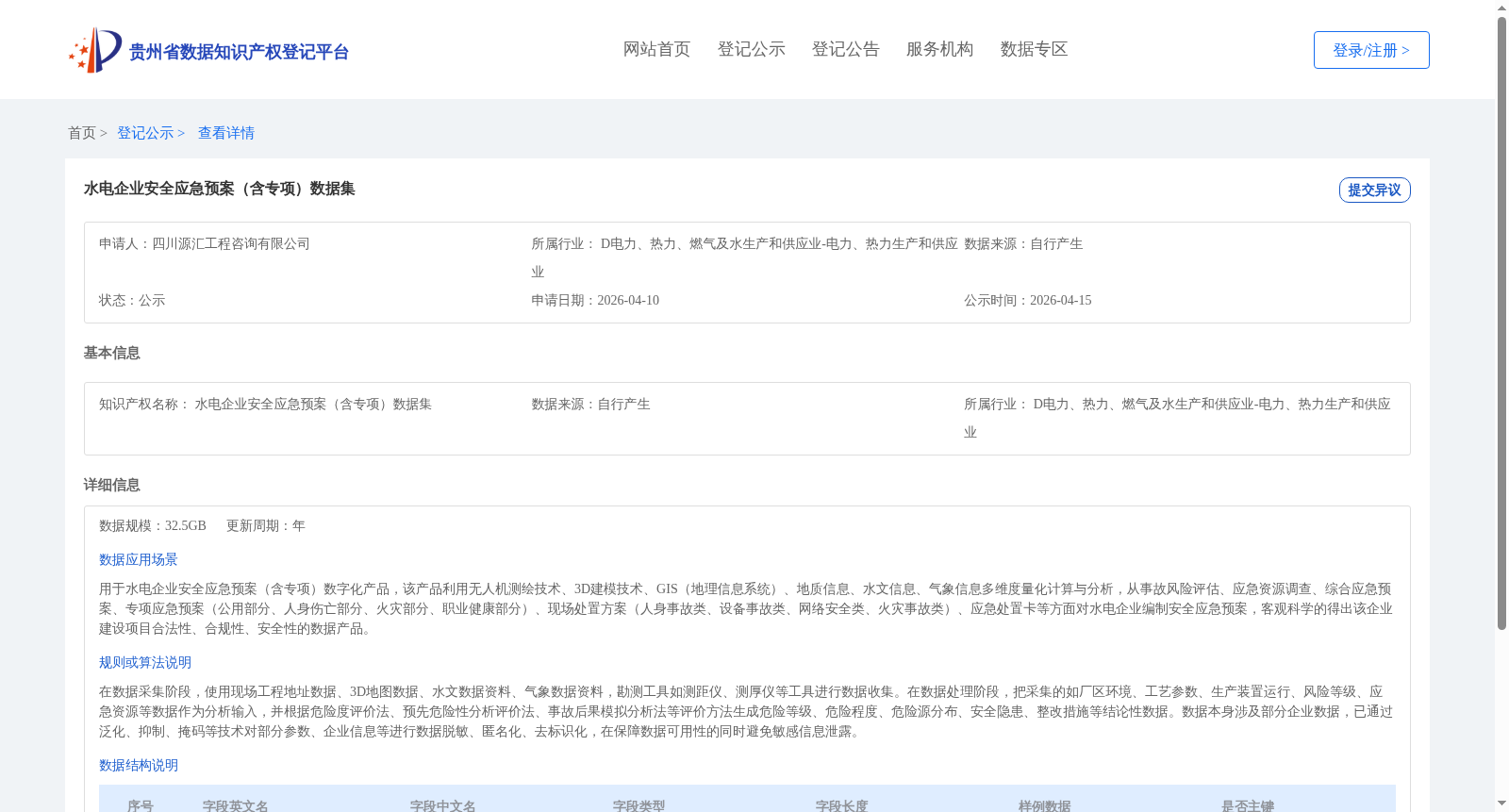The width and height of the screenshot is (1509, 812).
Task: Click the platform logo emblem
Action: [x=95, y=50]
